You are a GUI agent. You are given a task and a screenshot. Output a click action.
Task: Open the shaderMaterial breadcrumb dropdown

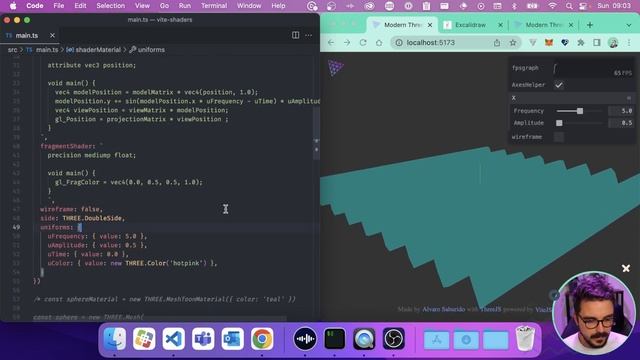[98, 50]
